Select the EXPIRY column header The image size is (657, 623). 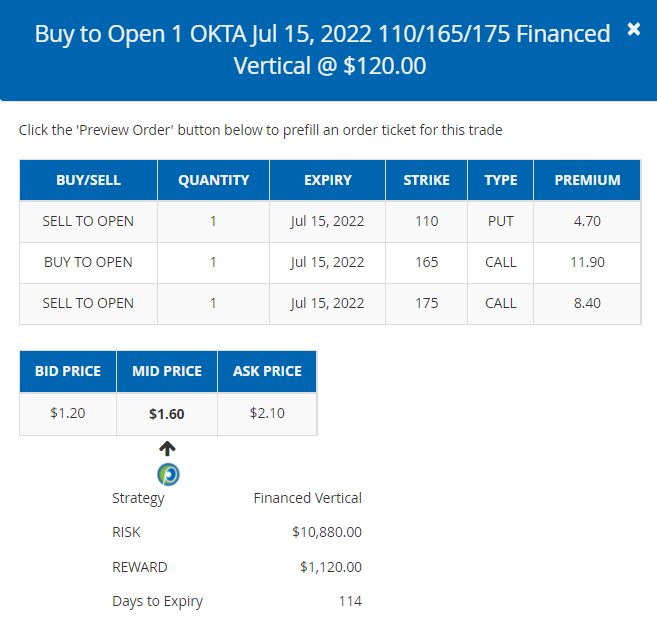tap(328, 180)
